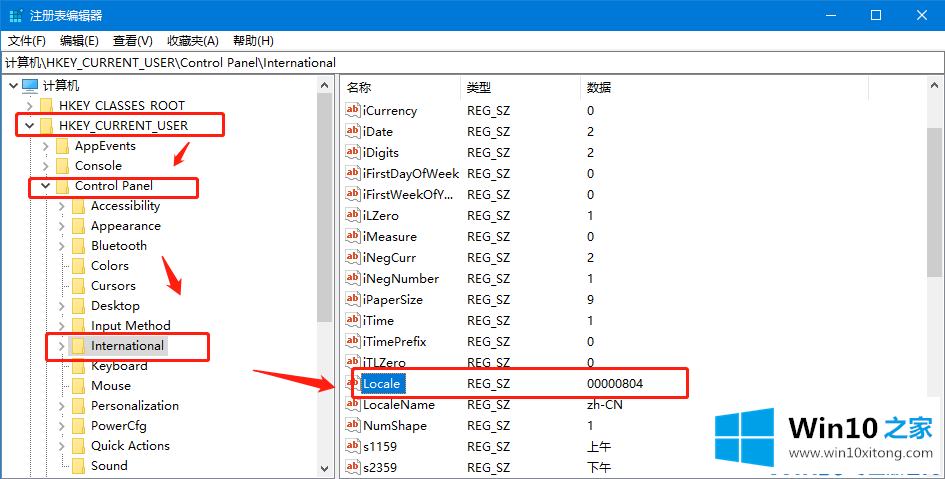Expand the Personalization key
This screenshot has width=945, height=479.
[61, 406]
